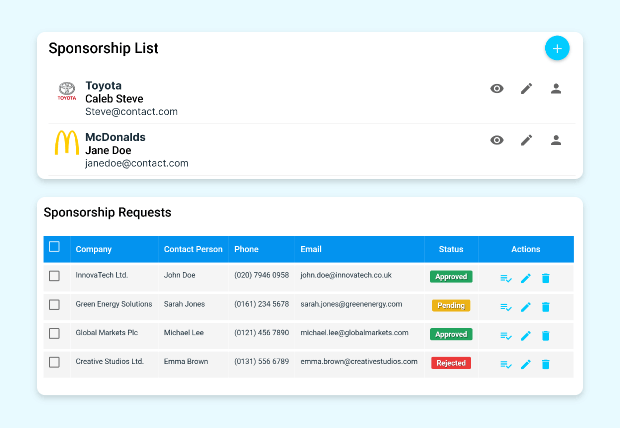Delete the InnovaTech Ltd. request
620x428 pixels.
pyautogui.click(x=546, y=278)
